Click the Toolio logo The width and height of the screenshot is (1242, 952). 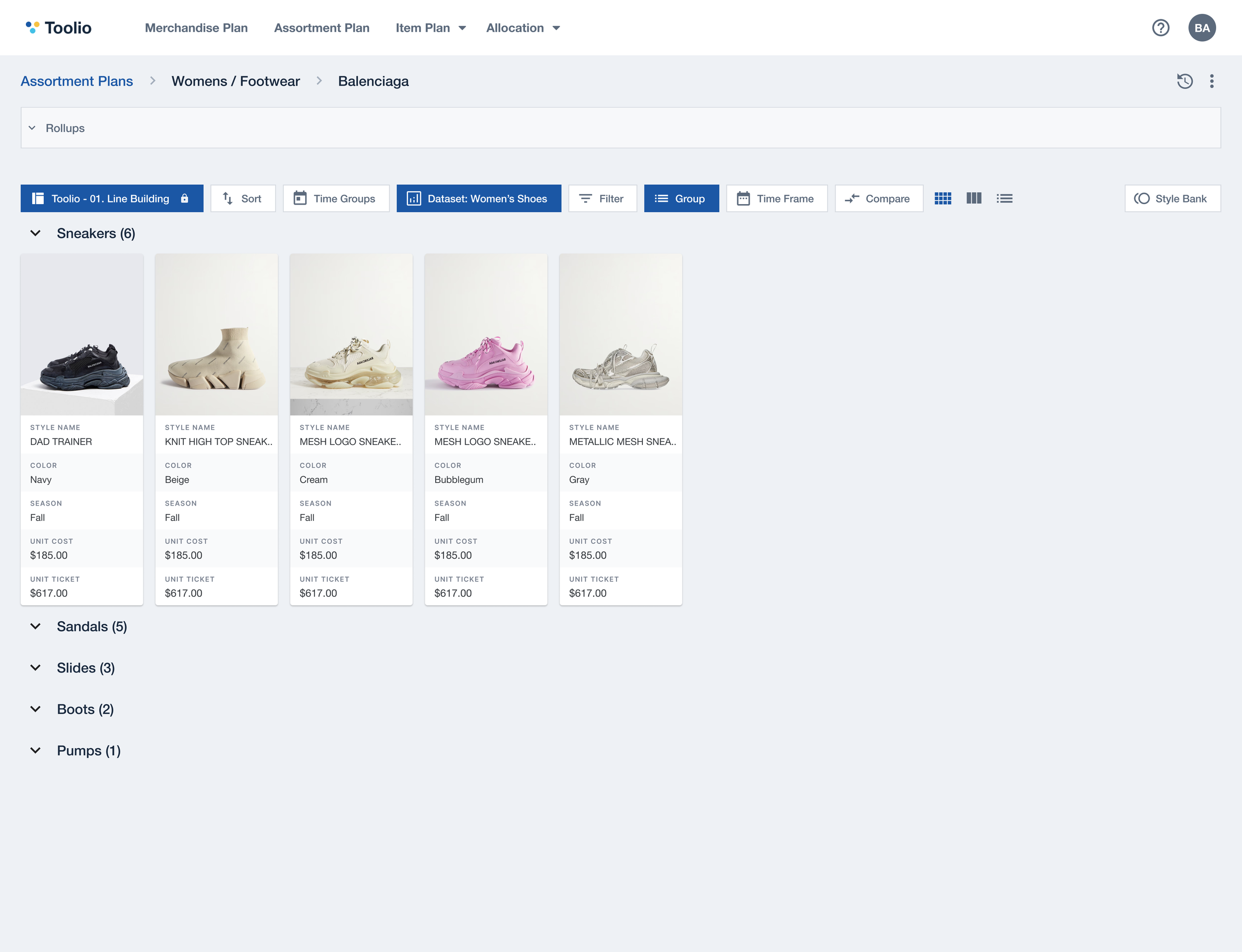(x=59, y=28)
